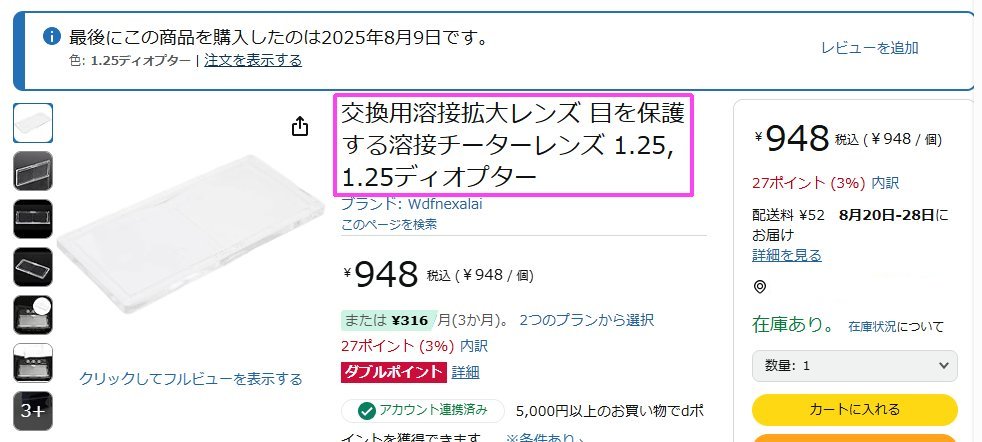Viewport: 982px width, 442px height.
Task: Open the 在庫状況 stock status link
Action: (x=872, y=326)
